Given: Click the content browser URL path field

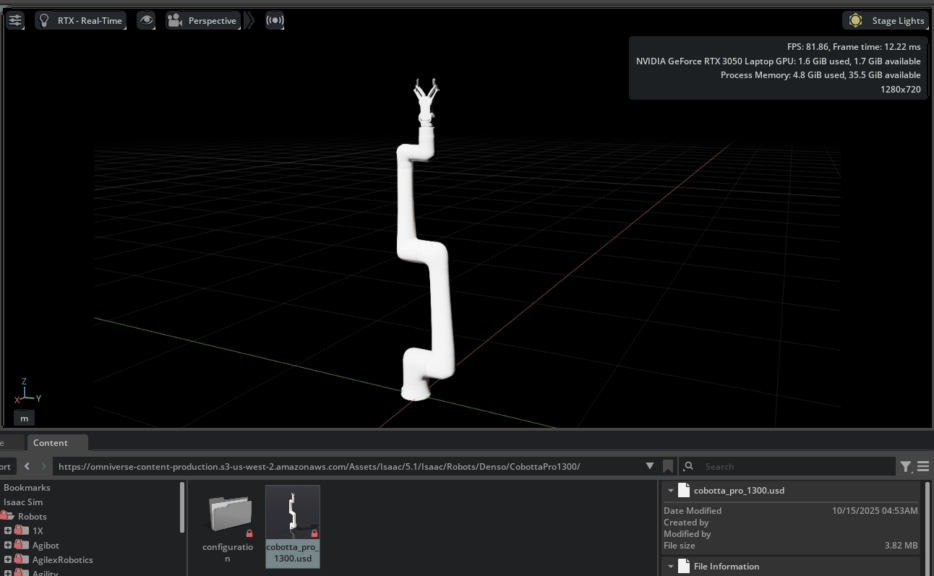Looking at the screenshot, I should coord(345,466).
